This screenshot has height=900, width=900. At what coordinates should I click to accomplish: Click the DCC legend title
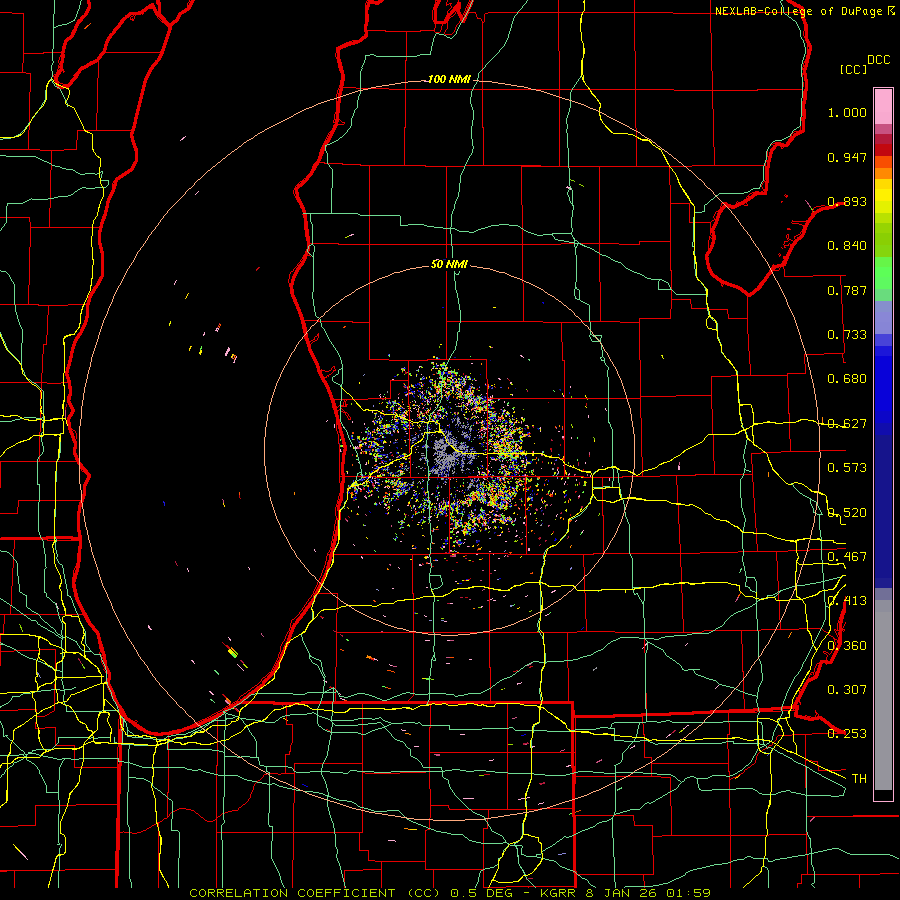pyautogui.click(x=878, y=60)
